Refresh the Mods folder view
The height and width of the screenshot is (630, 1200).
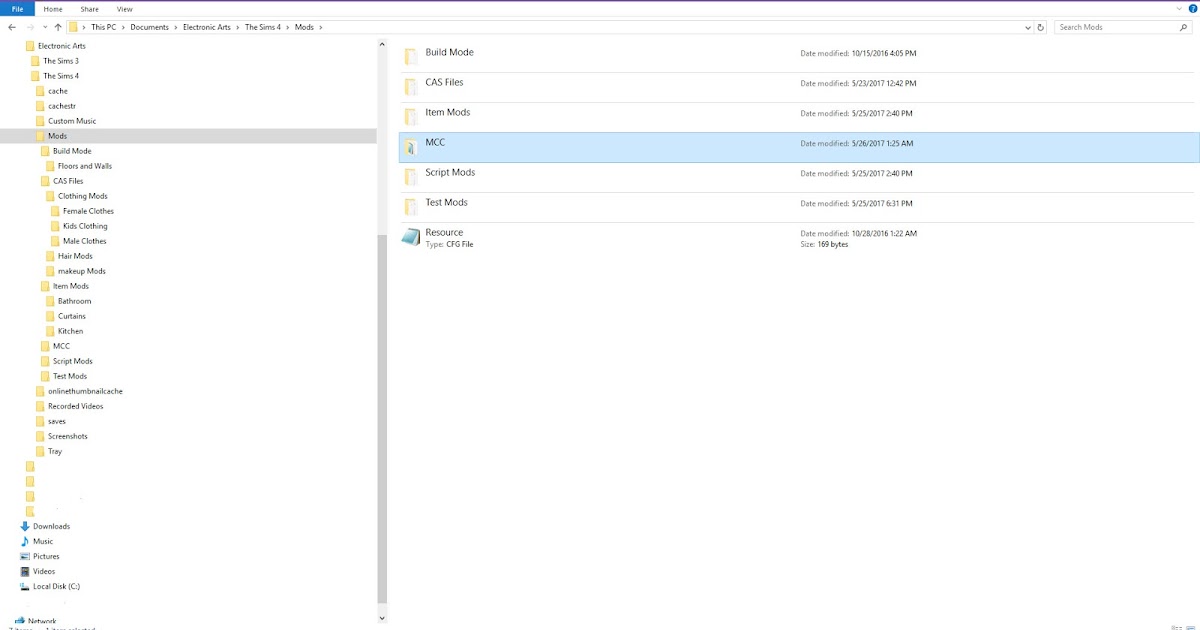pos(1041,27)
